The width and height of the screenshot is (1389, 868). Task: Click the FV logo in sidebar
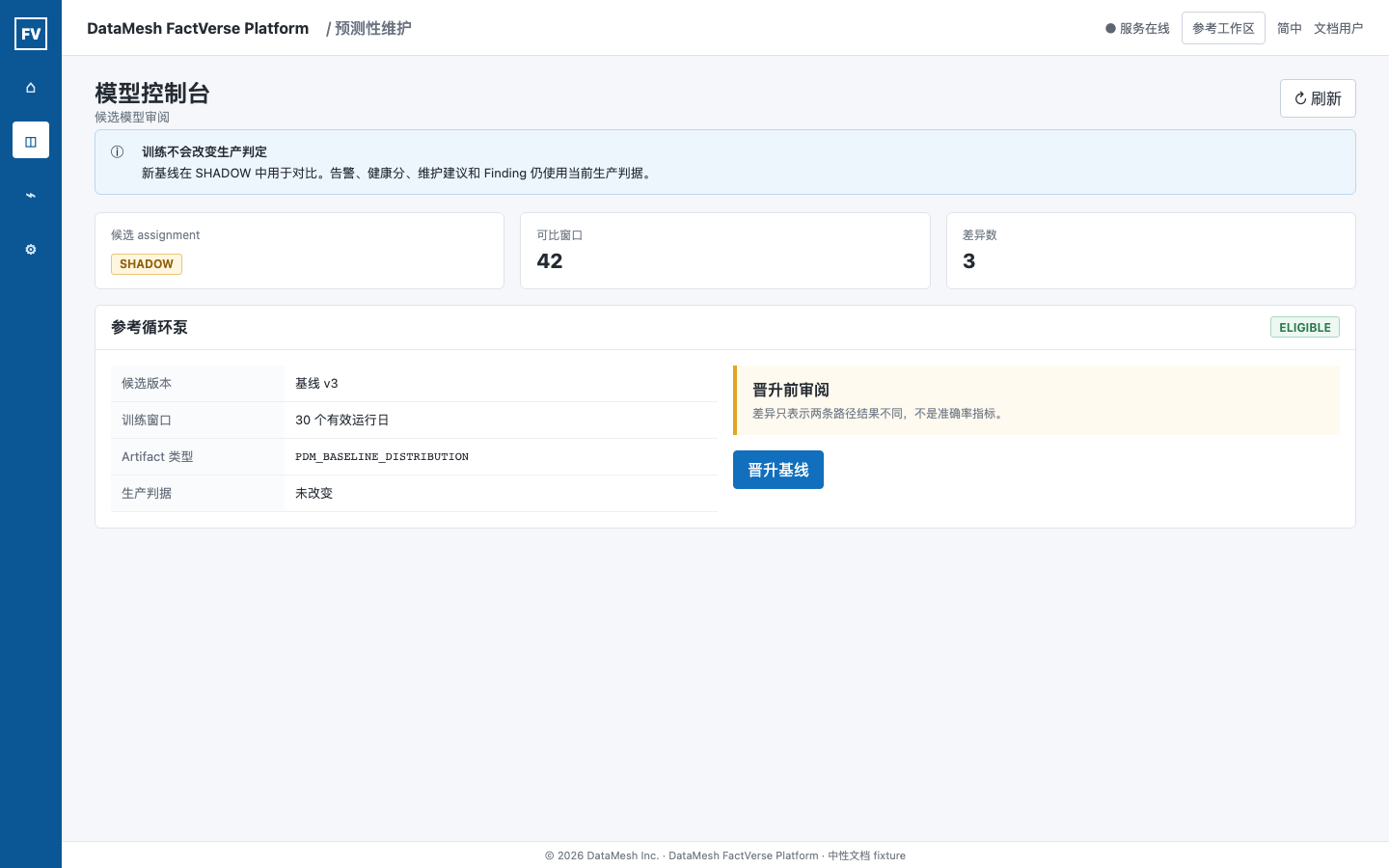click(x=31, y=34)
